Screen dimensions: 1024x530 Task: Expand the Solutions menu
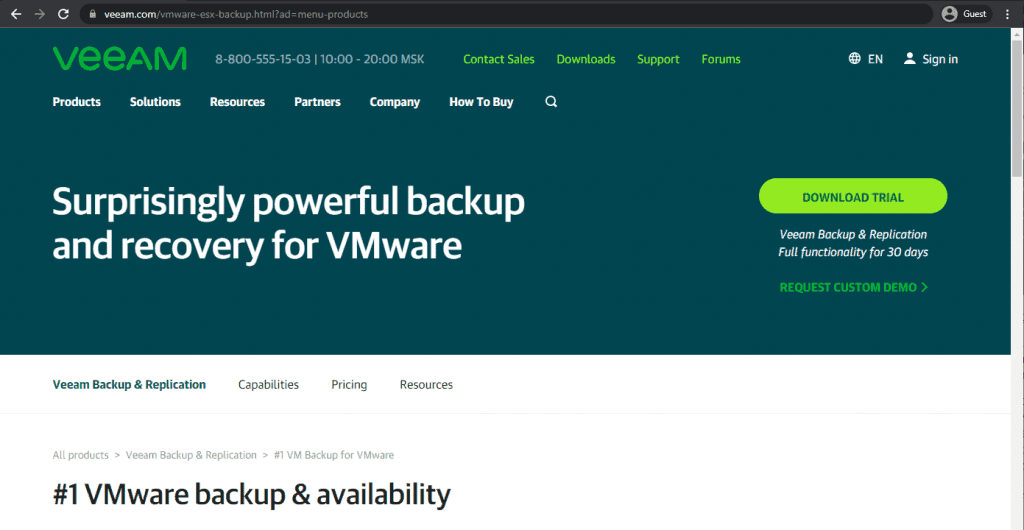click(x=155, y=102)
